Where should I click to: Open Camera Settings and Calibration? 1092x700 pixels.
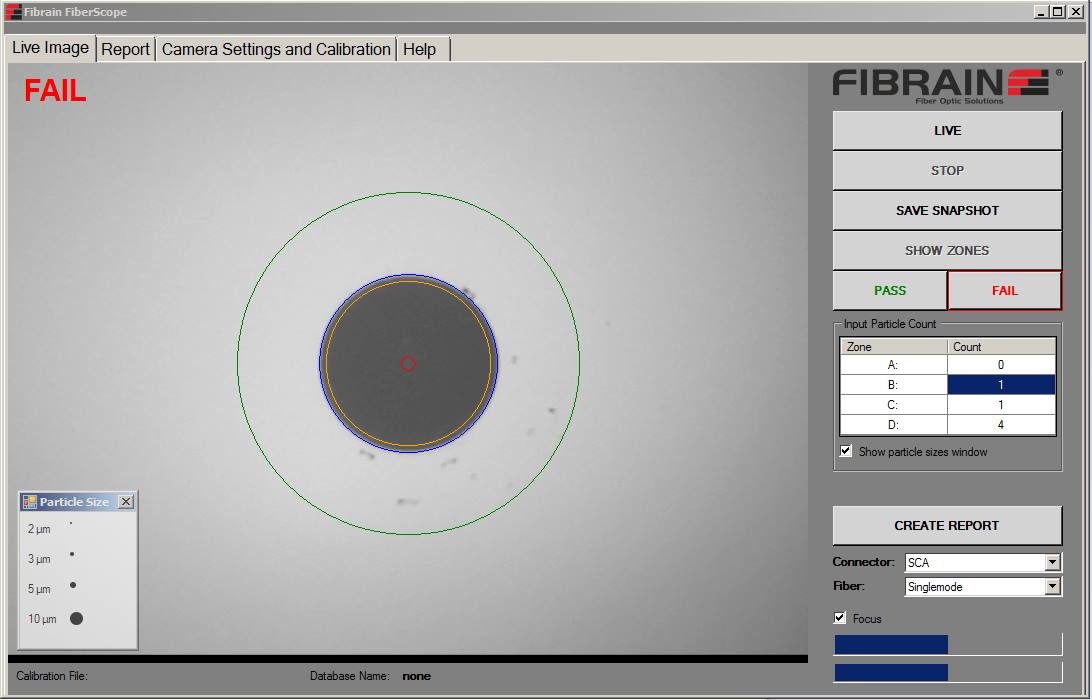pyautogui.click(x=276, y=48)
